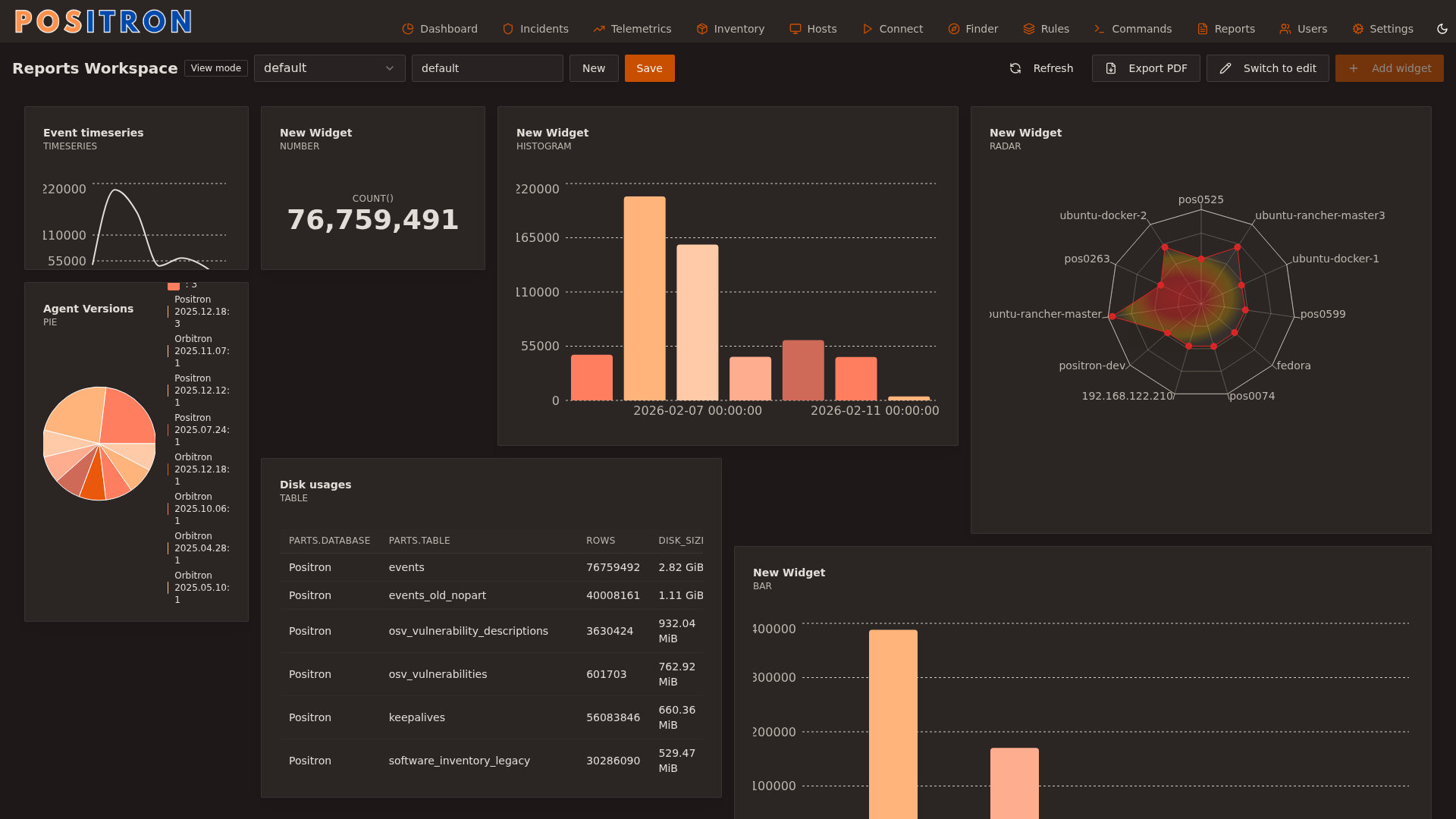Sort table by PARTS.DATABASE column header
Image resolution: width=1456 pixels, height=819 pixels.
coord(329,541)
